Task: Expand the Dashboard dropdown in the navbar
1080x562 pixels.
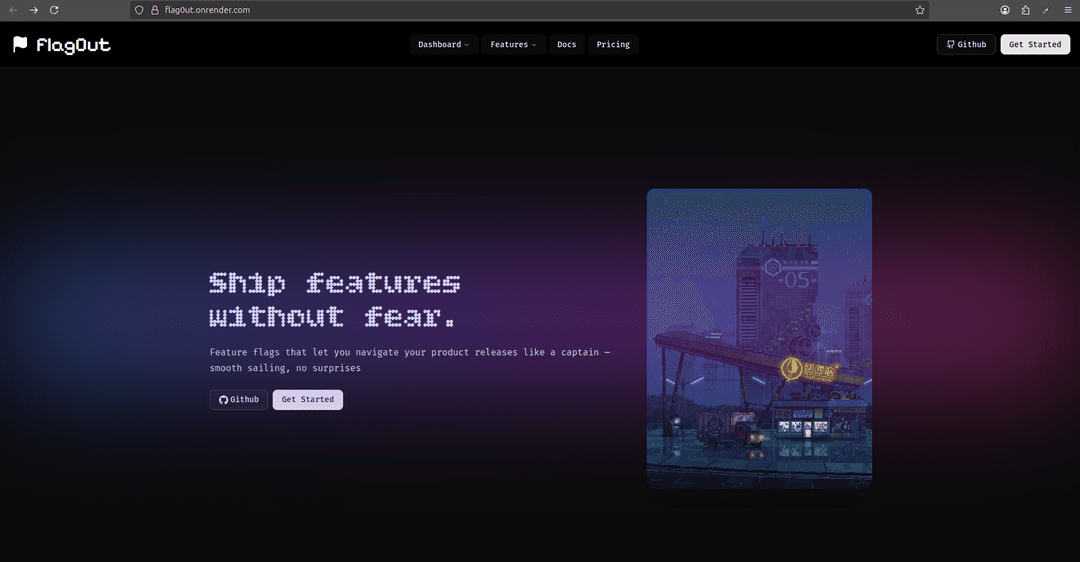Action: pos(443,44)
